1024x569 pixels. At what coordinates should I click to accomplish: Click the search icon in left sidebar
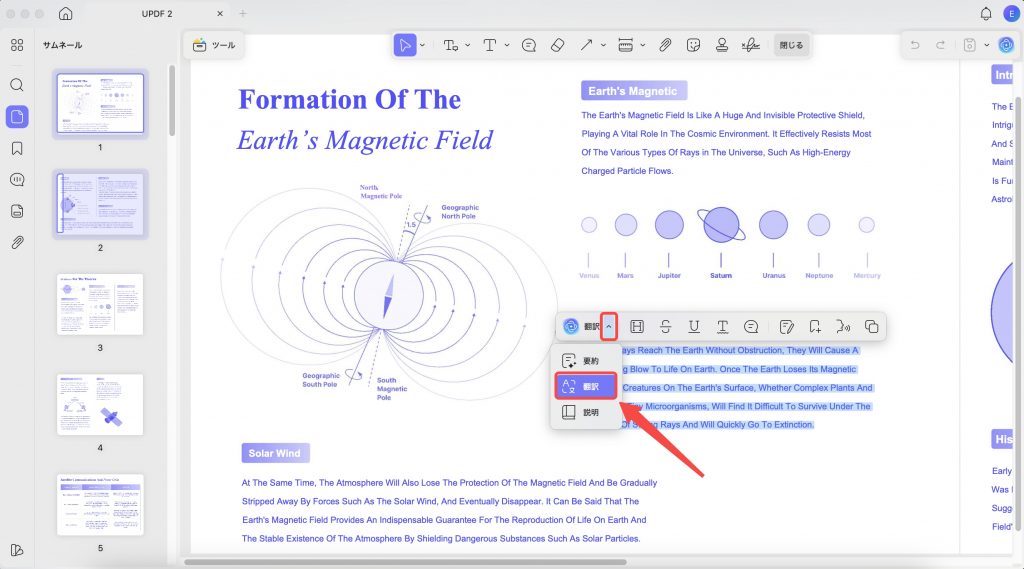pos(17,85)
